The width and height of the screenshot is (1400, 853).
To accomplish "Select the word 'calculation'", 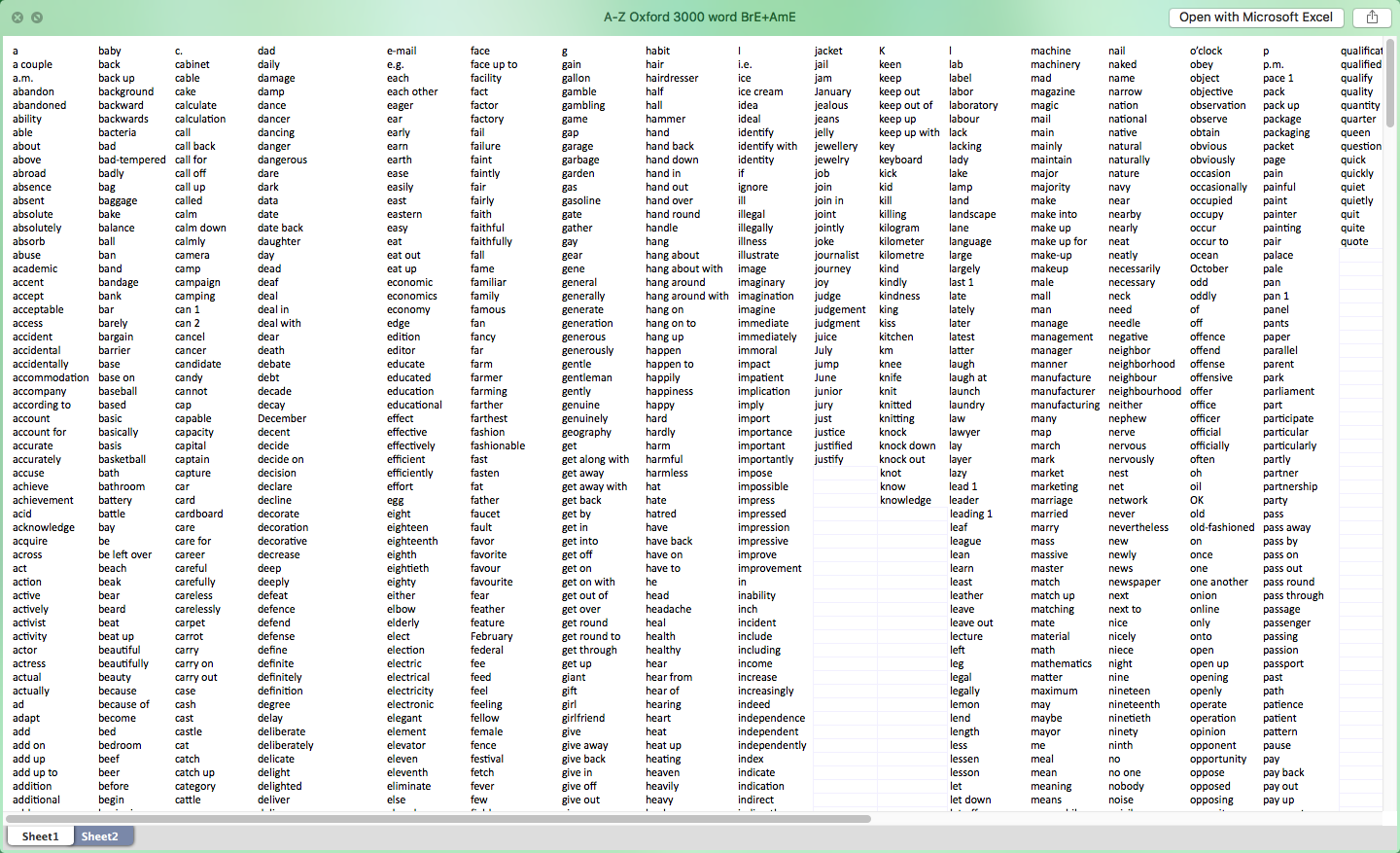I will click(200, 119).
